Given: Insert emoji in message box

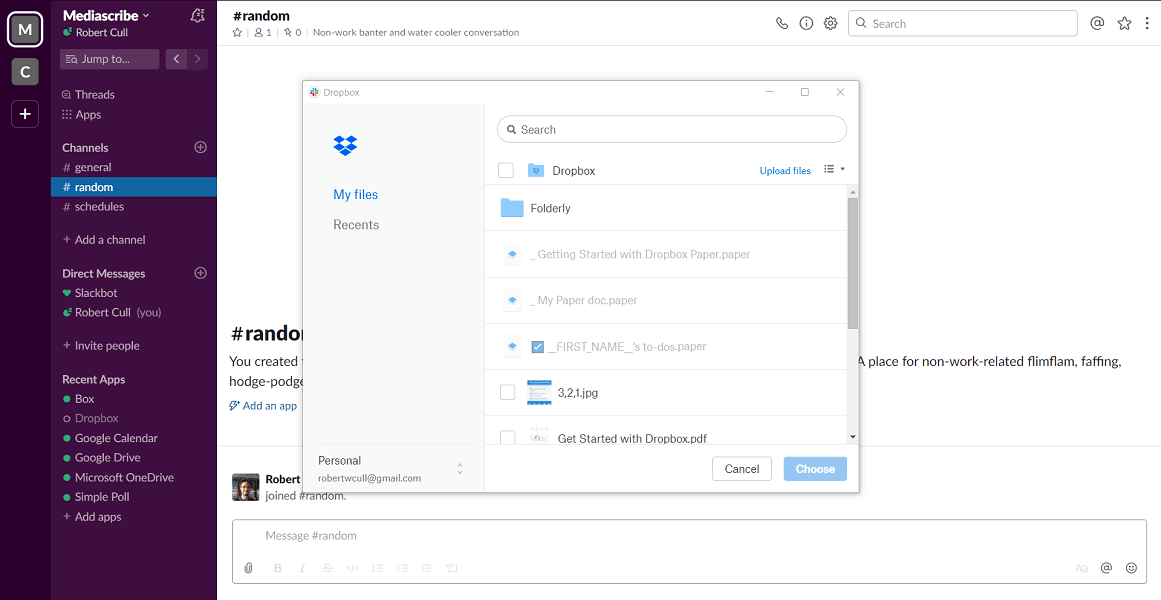Looking at the screenshot, I should [x=1131, y=568].
